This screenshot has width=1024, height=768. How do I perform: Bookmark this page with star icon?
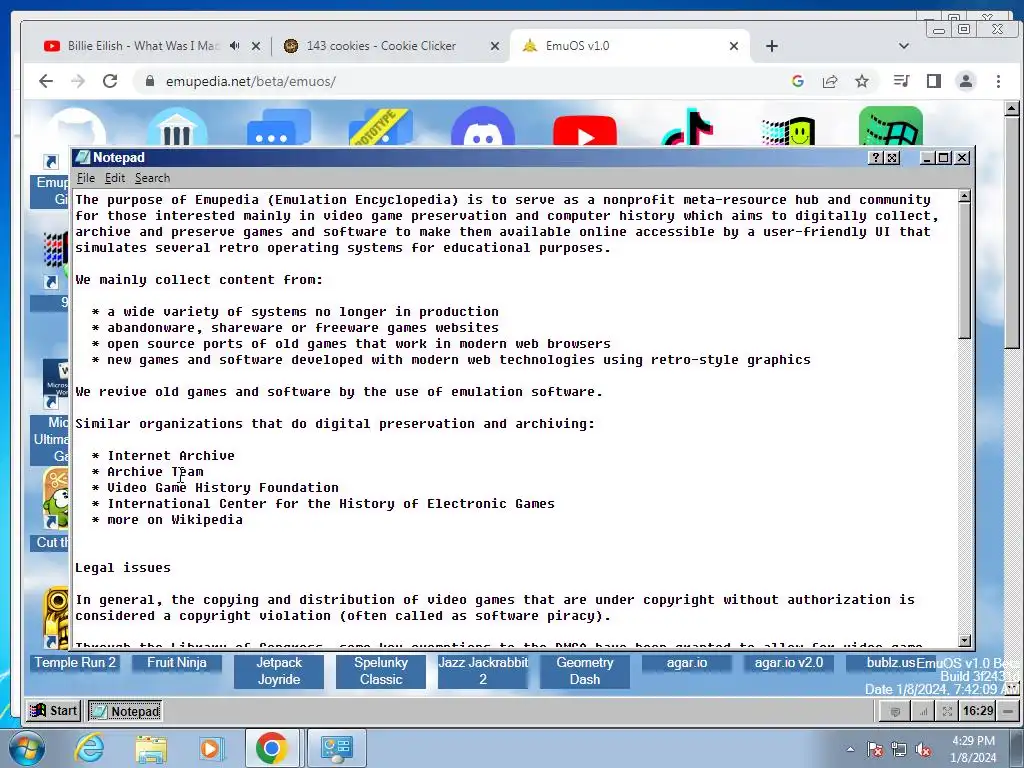[x=862, y=81]
